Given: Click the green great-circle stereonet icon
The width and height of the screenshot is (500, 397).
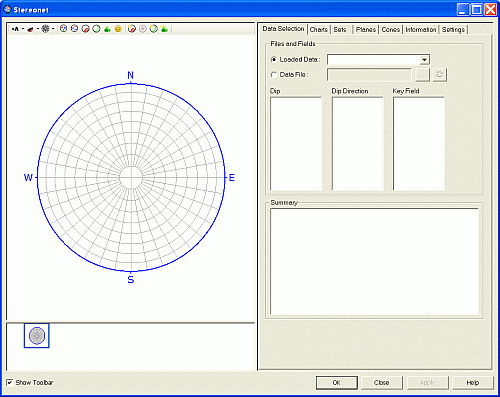Looking at the screenshot, I should [x=96, y=29].
